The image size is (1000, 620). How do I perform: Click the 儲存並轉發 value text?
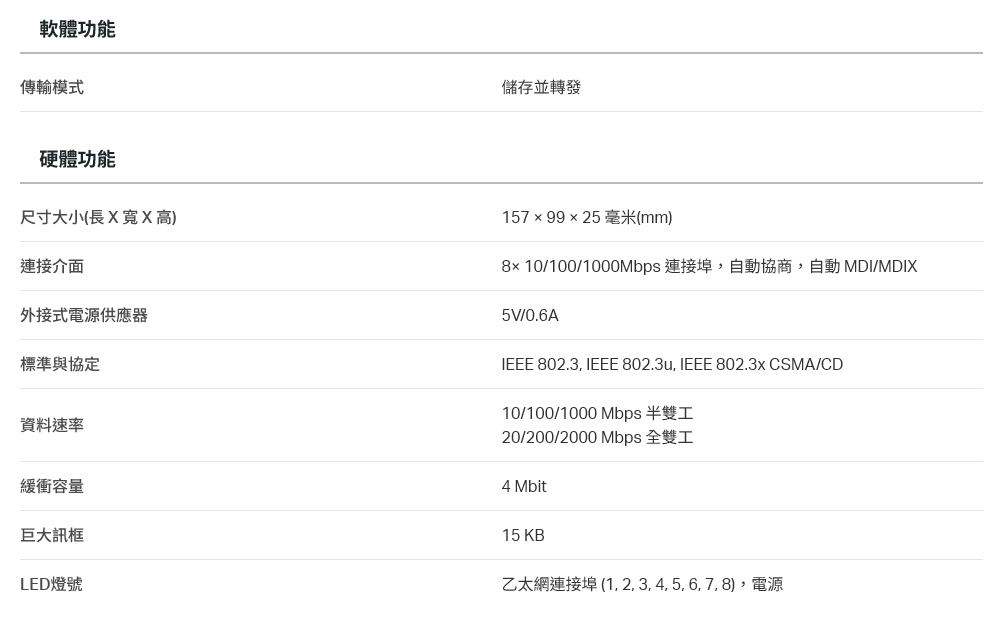coord(541,87)
